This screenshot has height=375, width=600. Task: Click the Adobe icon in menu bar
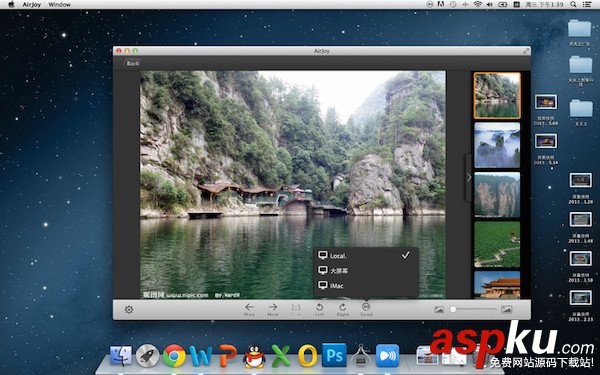tap(441, 4)
